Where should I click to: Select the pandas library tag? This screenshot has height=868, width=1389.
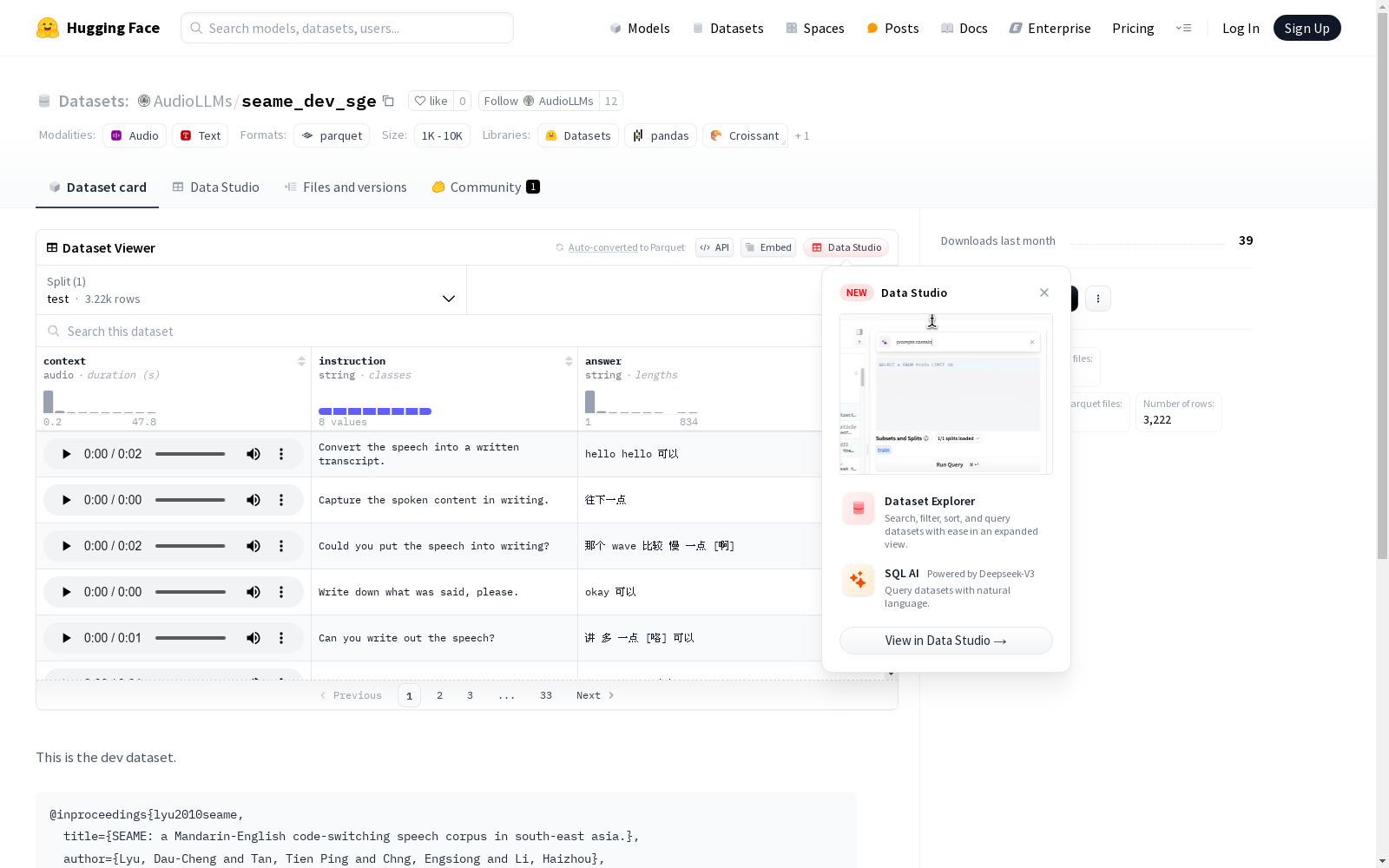661,135
